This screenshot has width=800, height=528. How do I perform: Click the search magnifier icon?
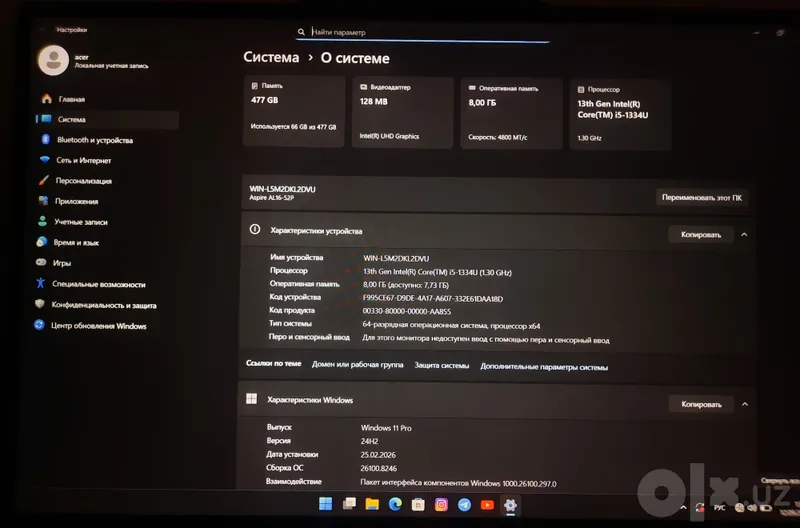[301, 32]
